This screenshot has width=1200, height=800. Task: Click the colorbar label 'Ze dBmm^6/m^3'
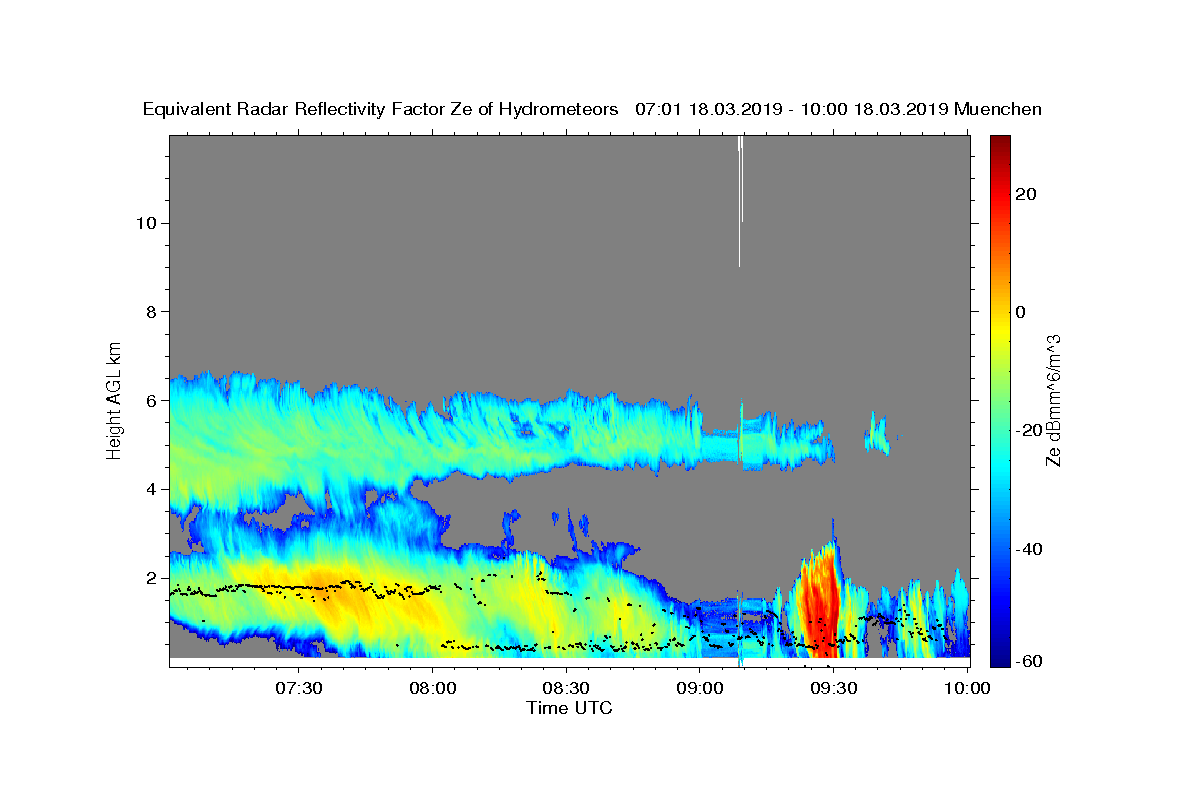(1052, 400)
